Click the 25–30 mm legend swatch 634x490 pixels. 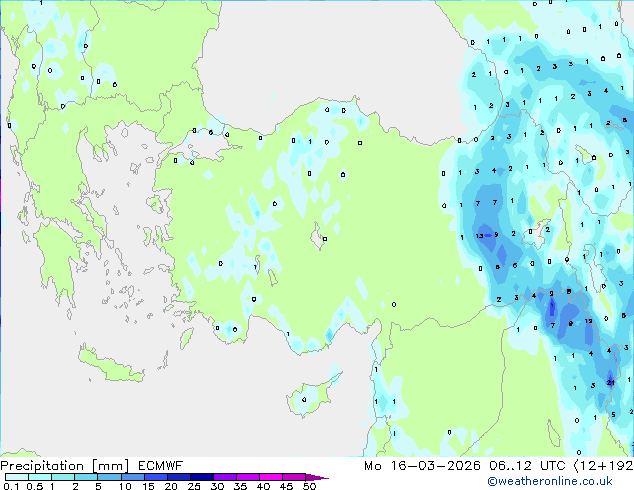click(201, 477)
